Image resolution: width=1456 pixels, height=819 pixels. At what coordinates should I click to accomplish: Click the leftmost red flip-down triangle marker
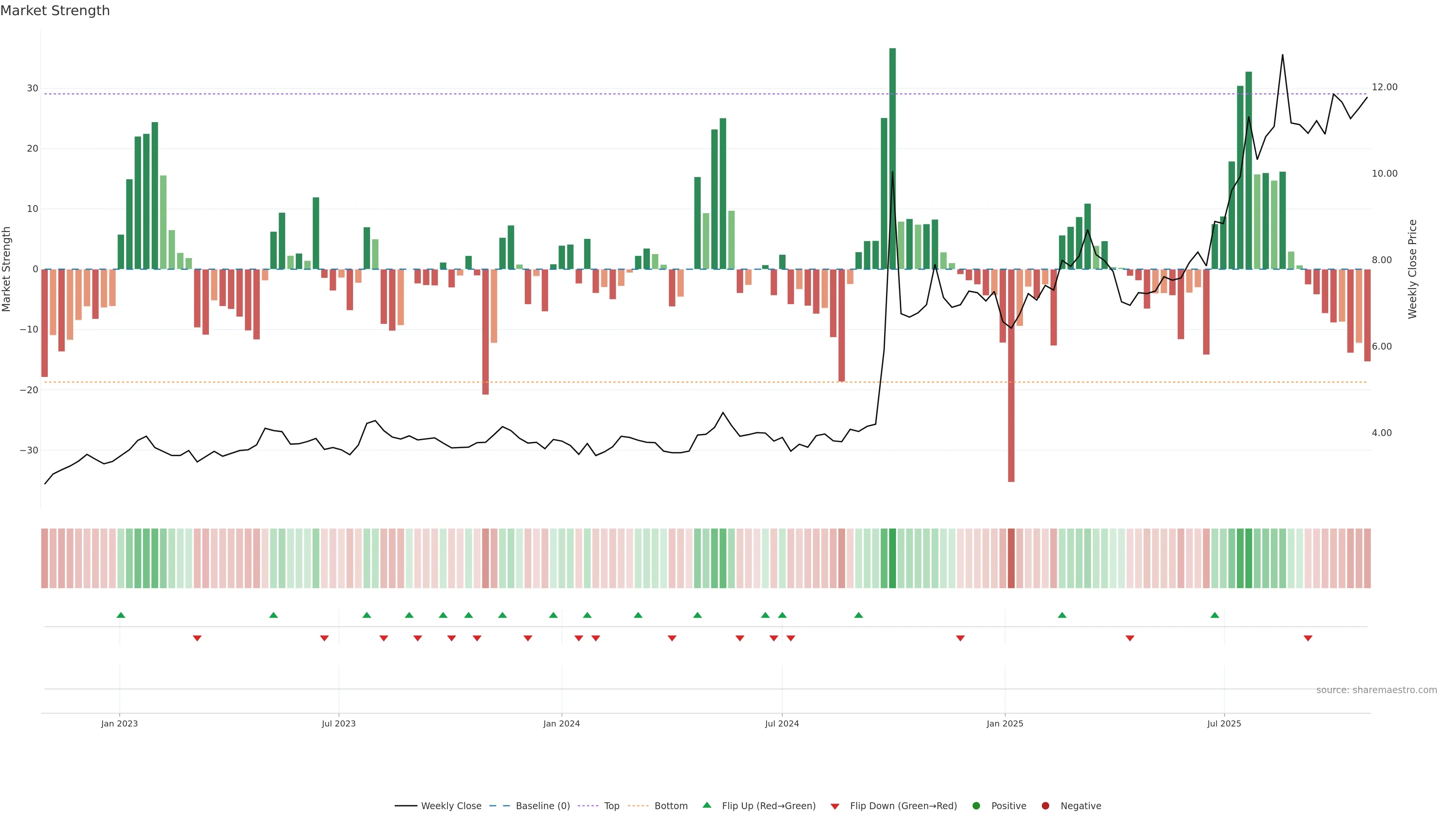pos(197,638)
